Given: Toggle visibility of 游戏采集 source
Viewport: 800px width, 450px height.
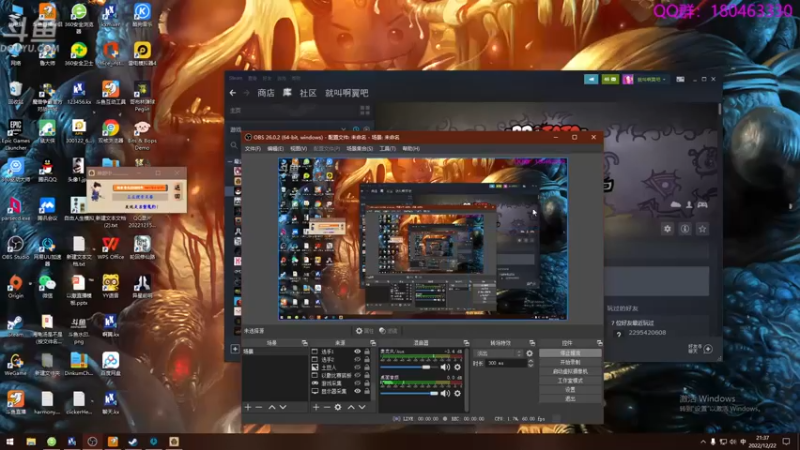Looking at the screenshot, I should click(x=357, y=383).
